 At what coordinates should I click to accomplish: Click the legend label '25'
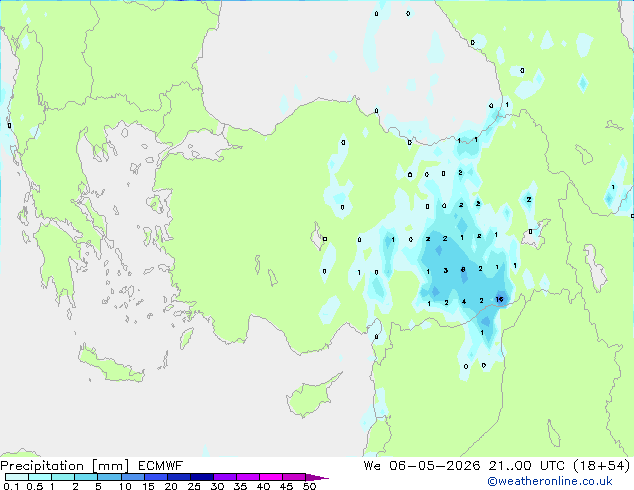(194, 486)
